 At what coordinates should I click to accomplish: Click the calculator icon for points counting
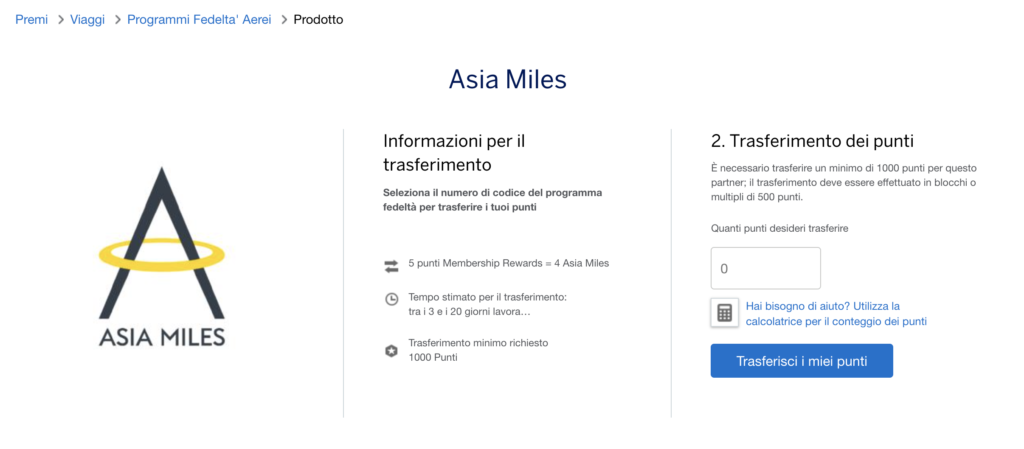724,313
